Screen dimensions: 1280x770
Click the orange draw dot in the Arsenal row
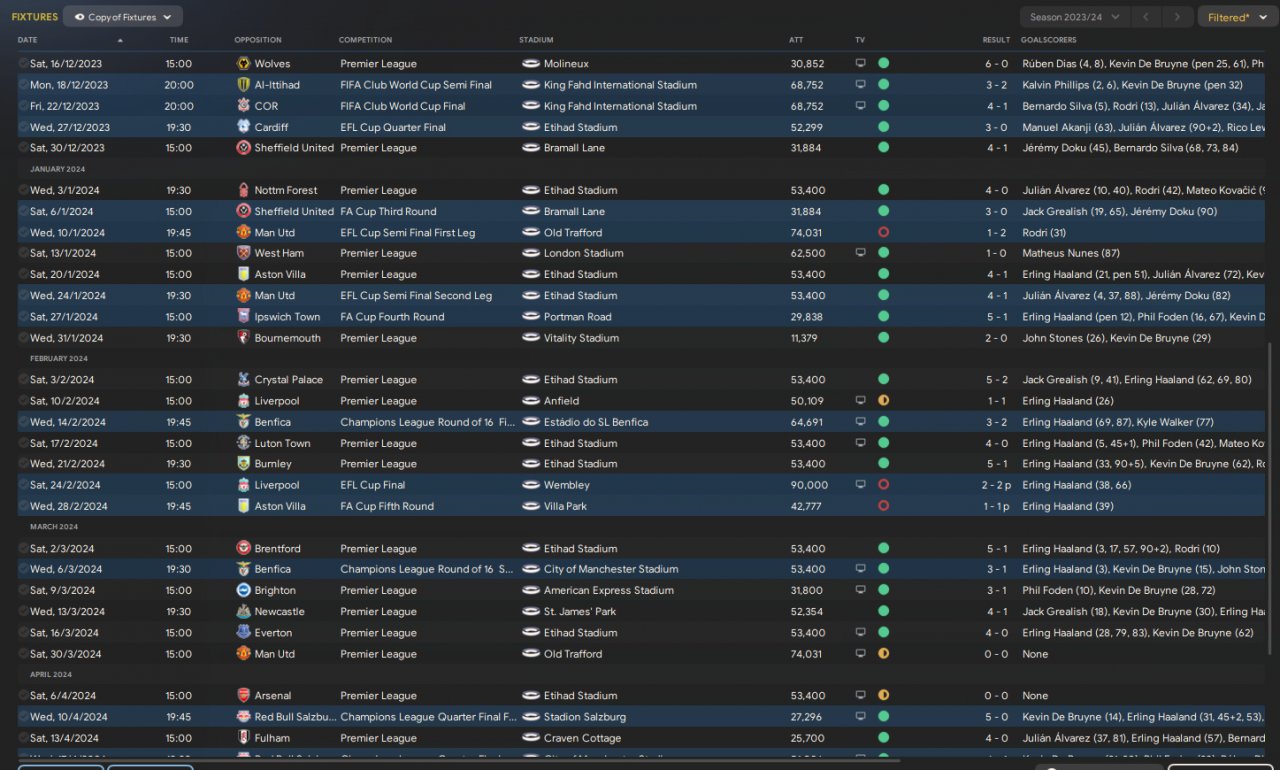pos(883,696)
